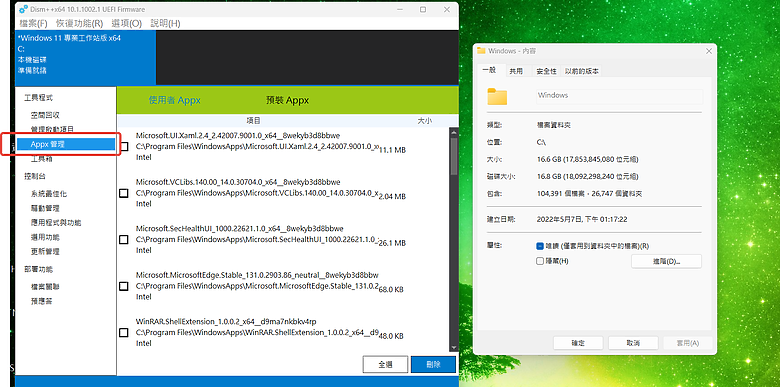
Task: Check the Microsoft.SecHealthUI package checkbox
Action: (x=124, y=240)
